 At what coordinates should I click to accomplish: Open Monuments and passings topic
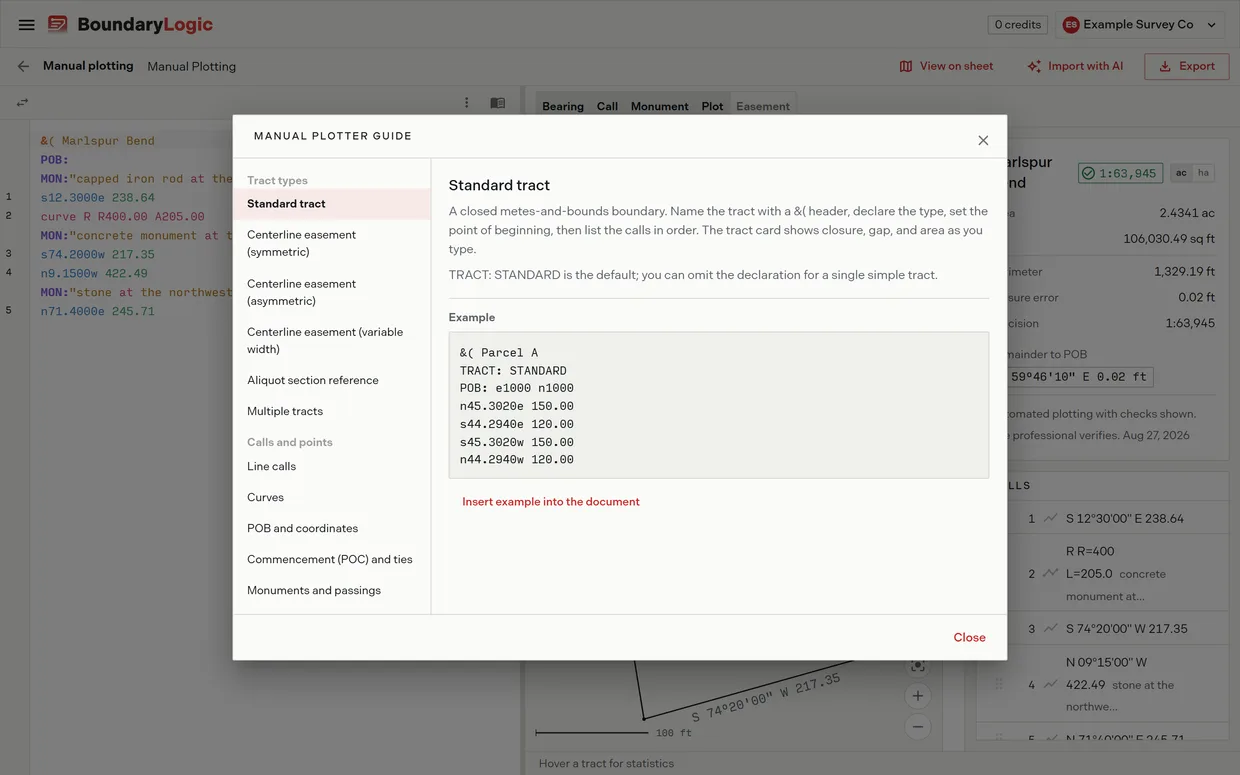(332, 590)
